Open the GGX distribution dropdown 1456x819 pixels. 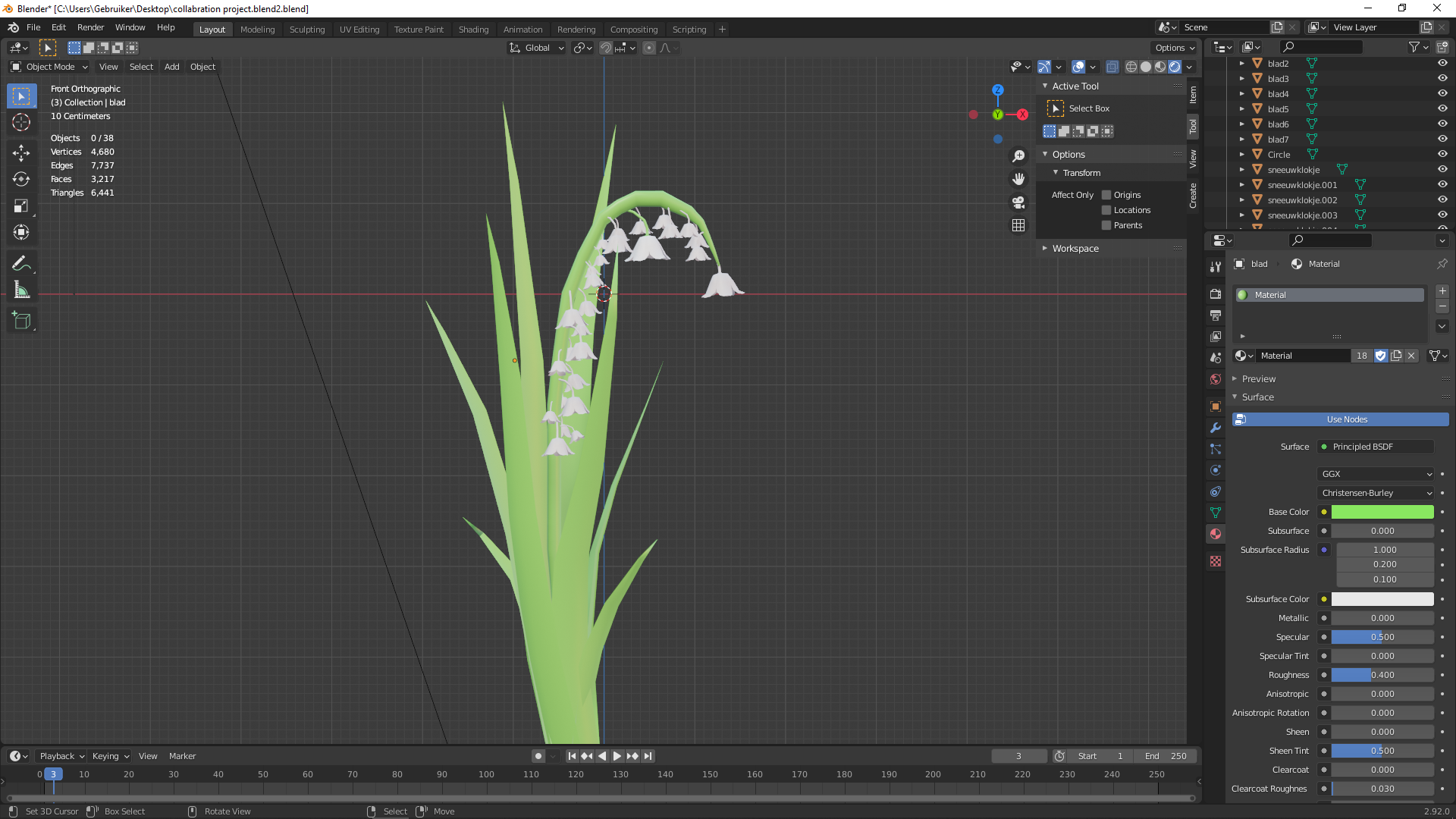[1376, 474]
